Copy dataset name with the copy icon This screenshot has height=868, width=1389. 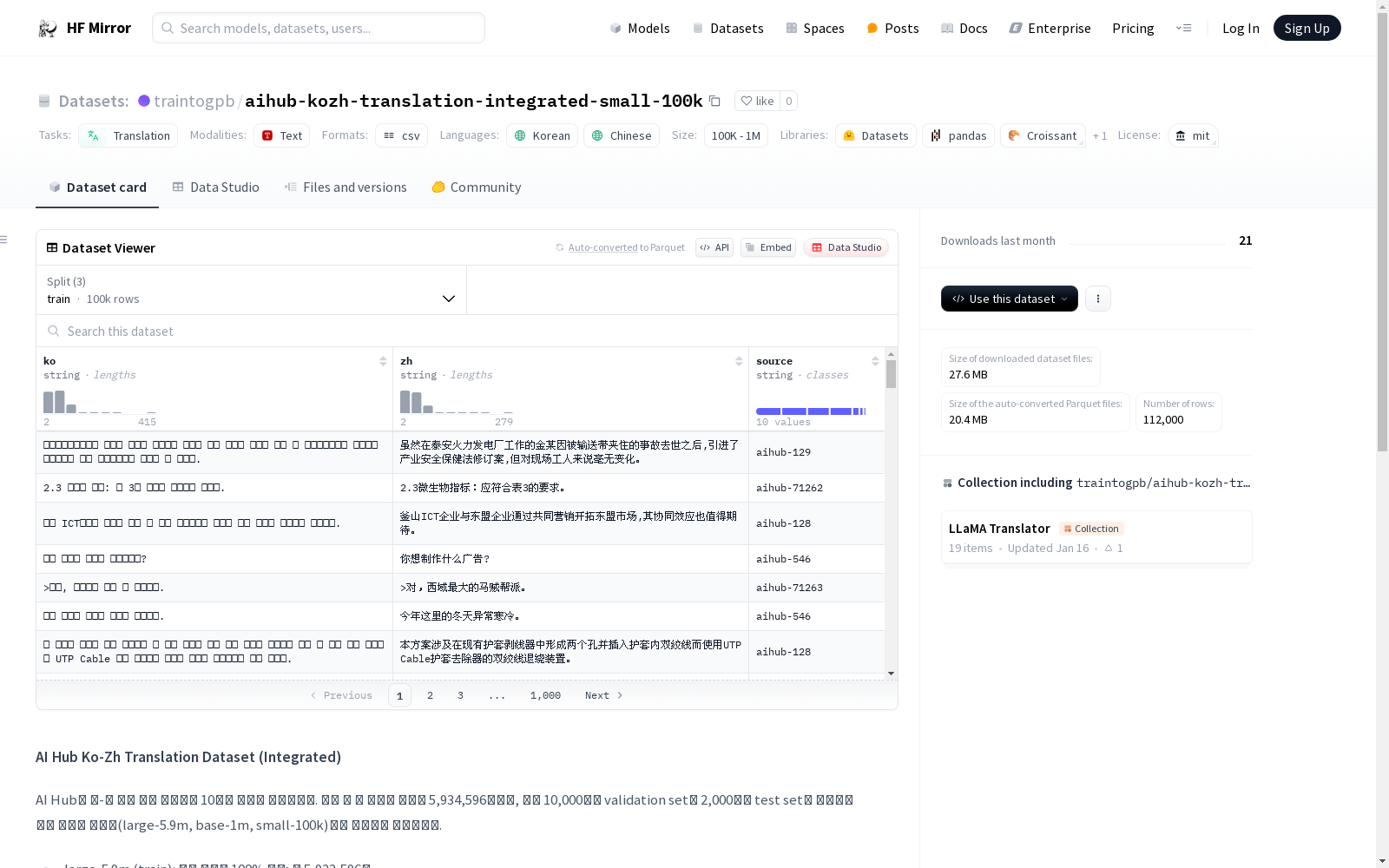(714, 101)
